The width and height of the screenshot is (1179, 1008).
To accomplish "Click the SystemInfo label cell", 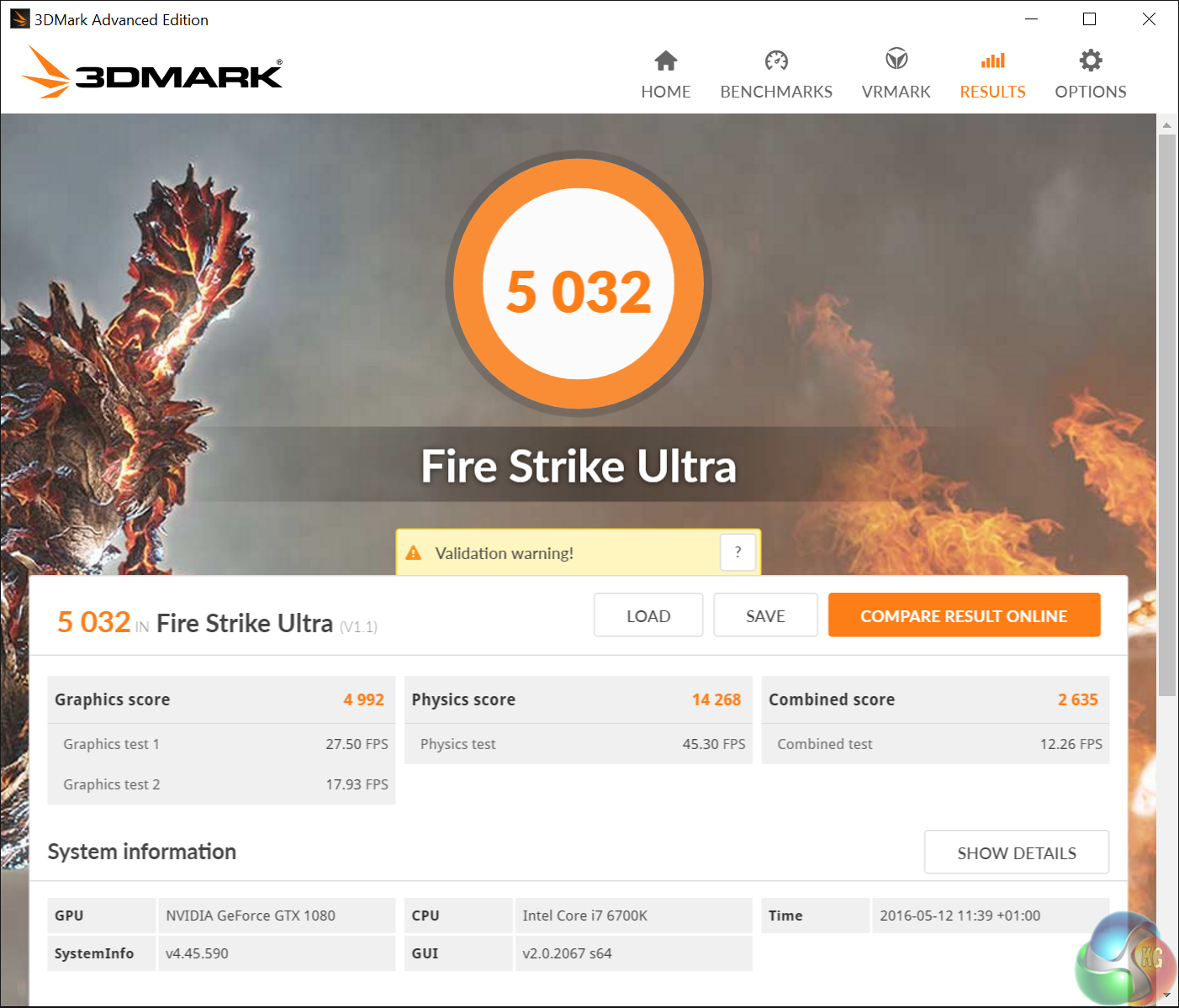I will pyautogui.click(x=102, y=953).
